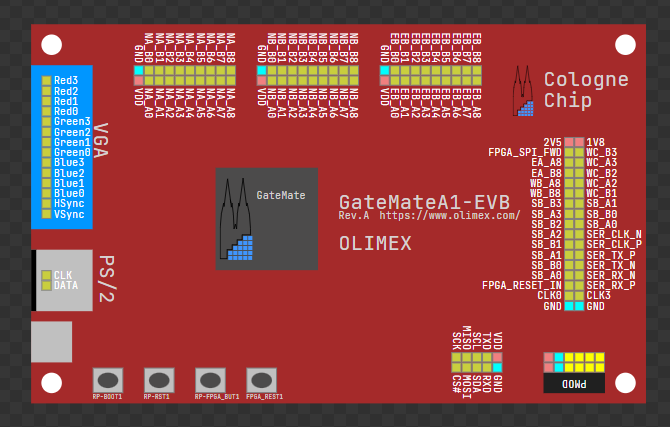Click the cyan GND pin beside CLK0 row
Image resolution: width=670 pixels, height=427 pixels.
[569, 306]
